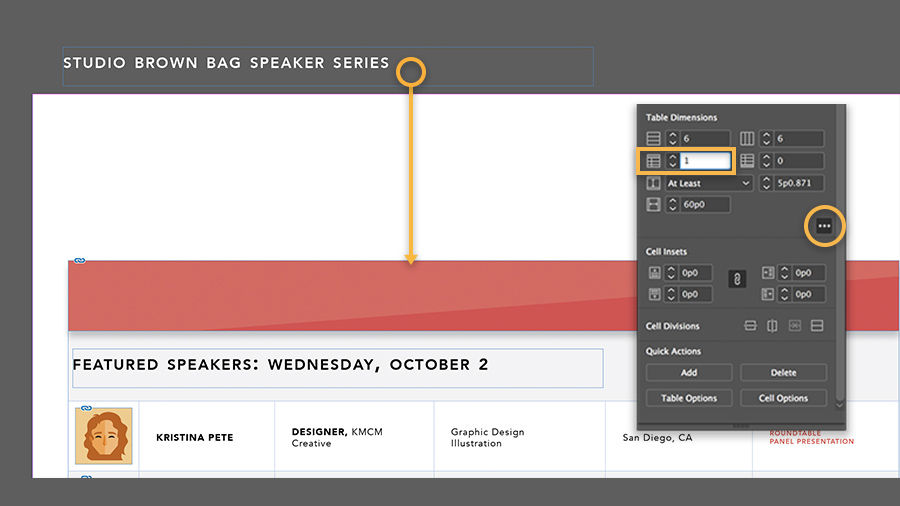Click the Column Width icon
Image resolution: width=900 pixels, height=506 pixels.
[653, 204]
